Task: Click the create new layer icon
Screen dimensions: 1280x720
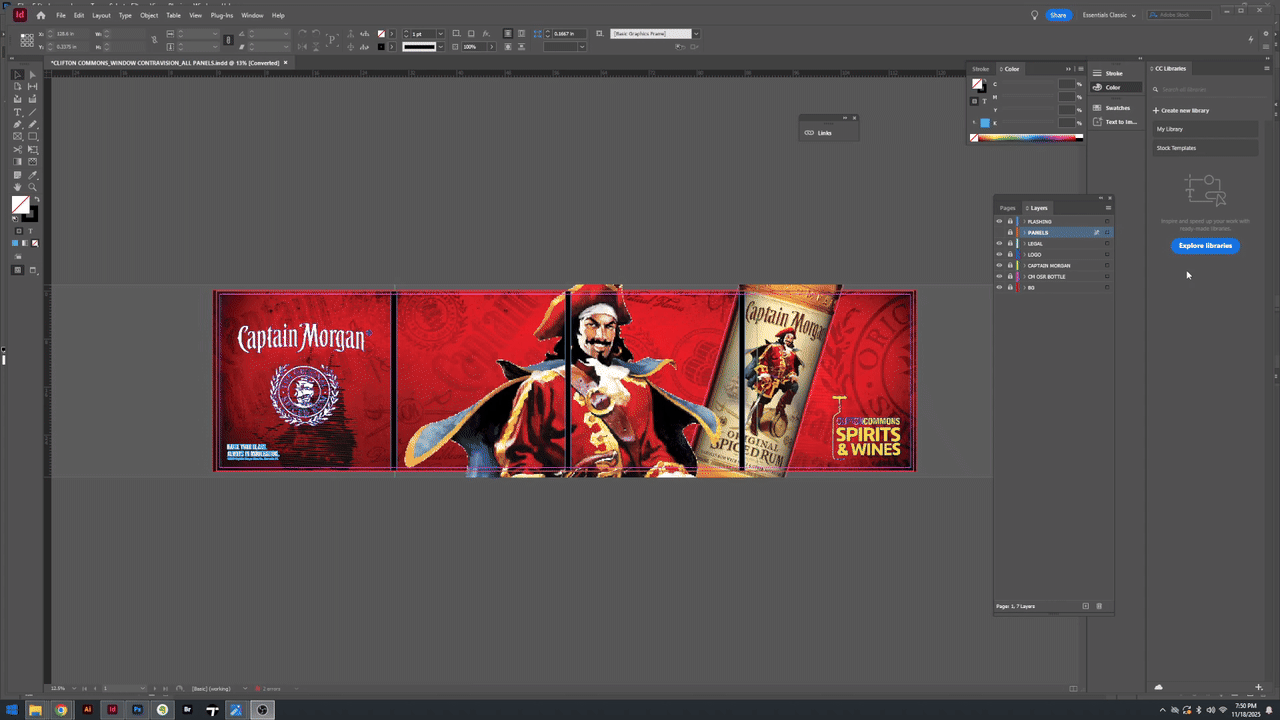Action: [x=1086, y=606]
